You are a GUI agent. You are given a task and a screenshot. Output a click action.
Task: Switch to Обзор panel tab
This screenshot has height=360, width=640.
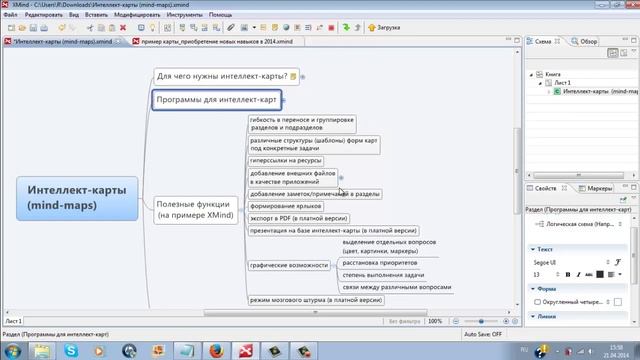click(584, 41)
